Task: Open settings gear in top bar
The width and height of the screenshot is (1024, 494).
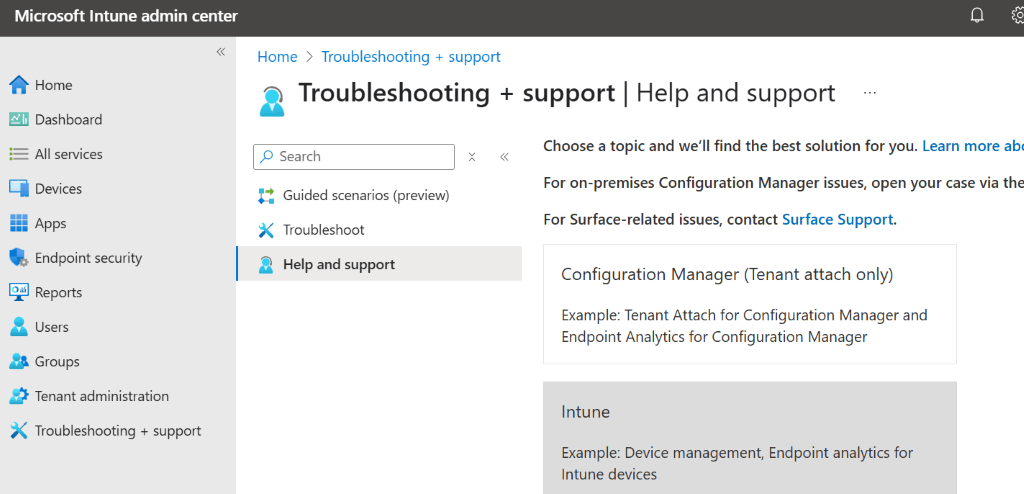Action: 1017,16
